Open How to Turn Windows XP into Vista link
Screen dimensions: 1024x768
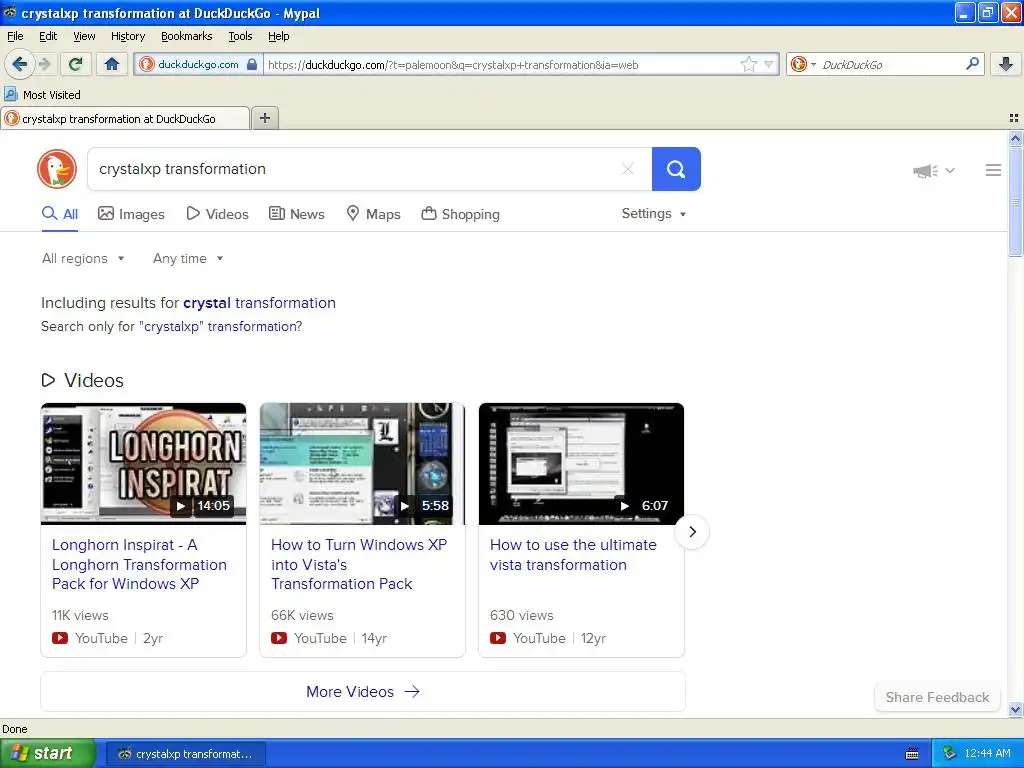(x=359, y=564)
